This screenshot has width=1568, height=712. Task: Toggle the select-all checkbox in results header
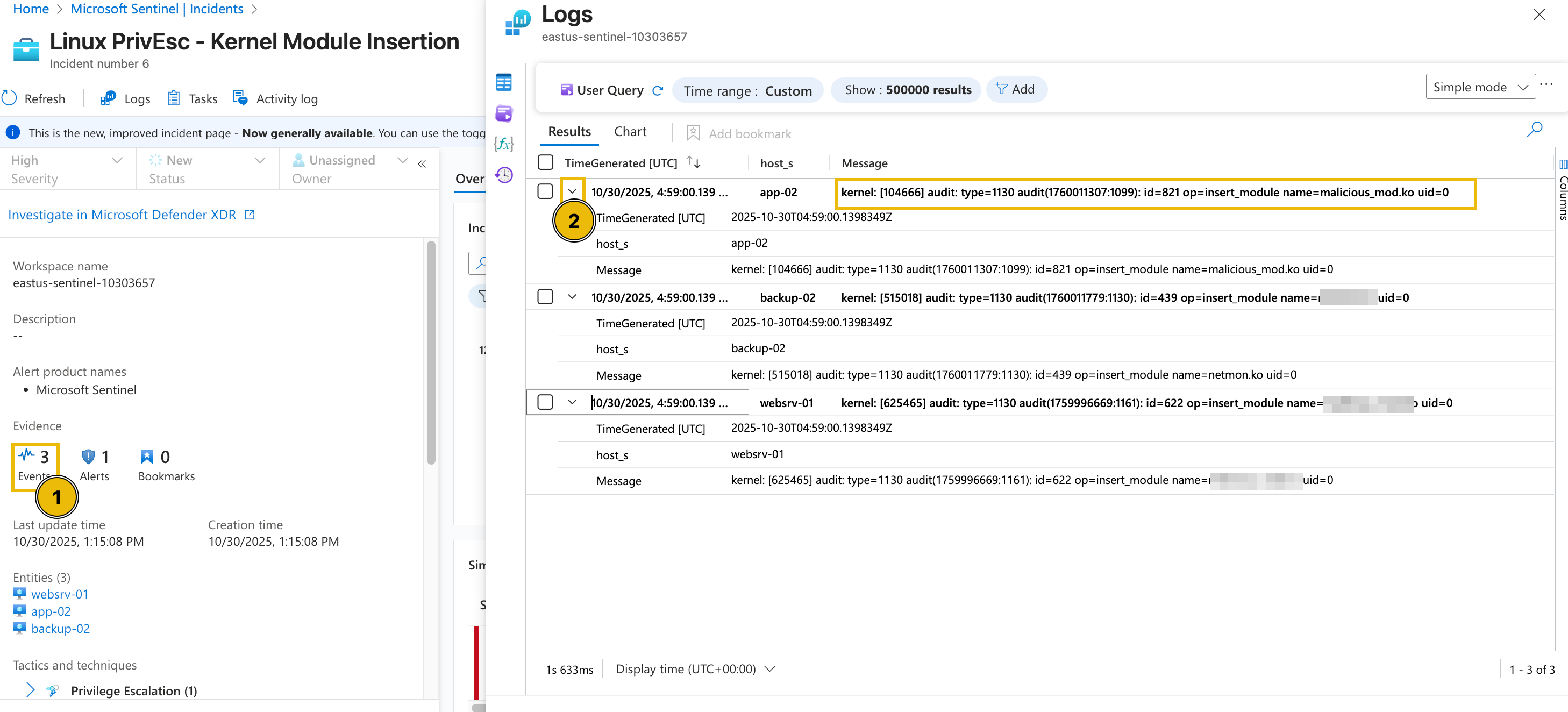(545, 162)
